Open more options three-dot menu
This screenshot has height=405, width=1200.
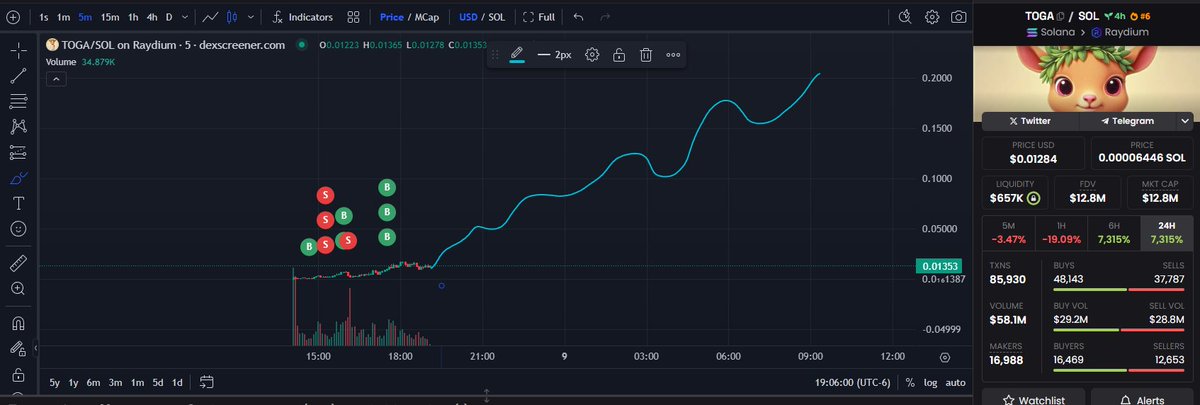pyautogui.click(x=673, y=55)
